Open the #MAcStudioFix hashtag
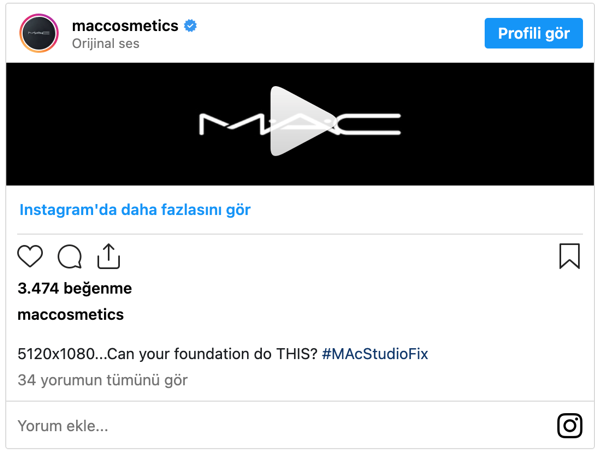Screen dimensions: 604x452 pos(375,354)
